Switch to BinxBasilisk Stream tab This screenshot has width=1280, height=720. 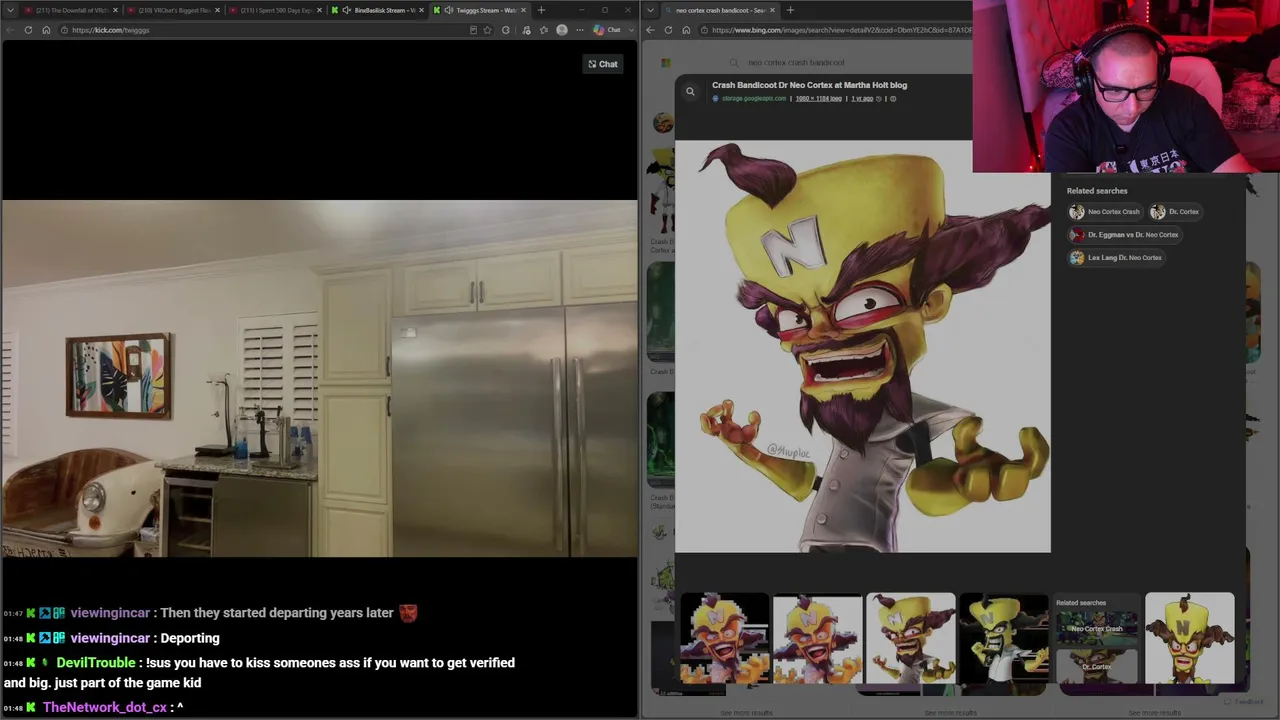tap(378, 10)
